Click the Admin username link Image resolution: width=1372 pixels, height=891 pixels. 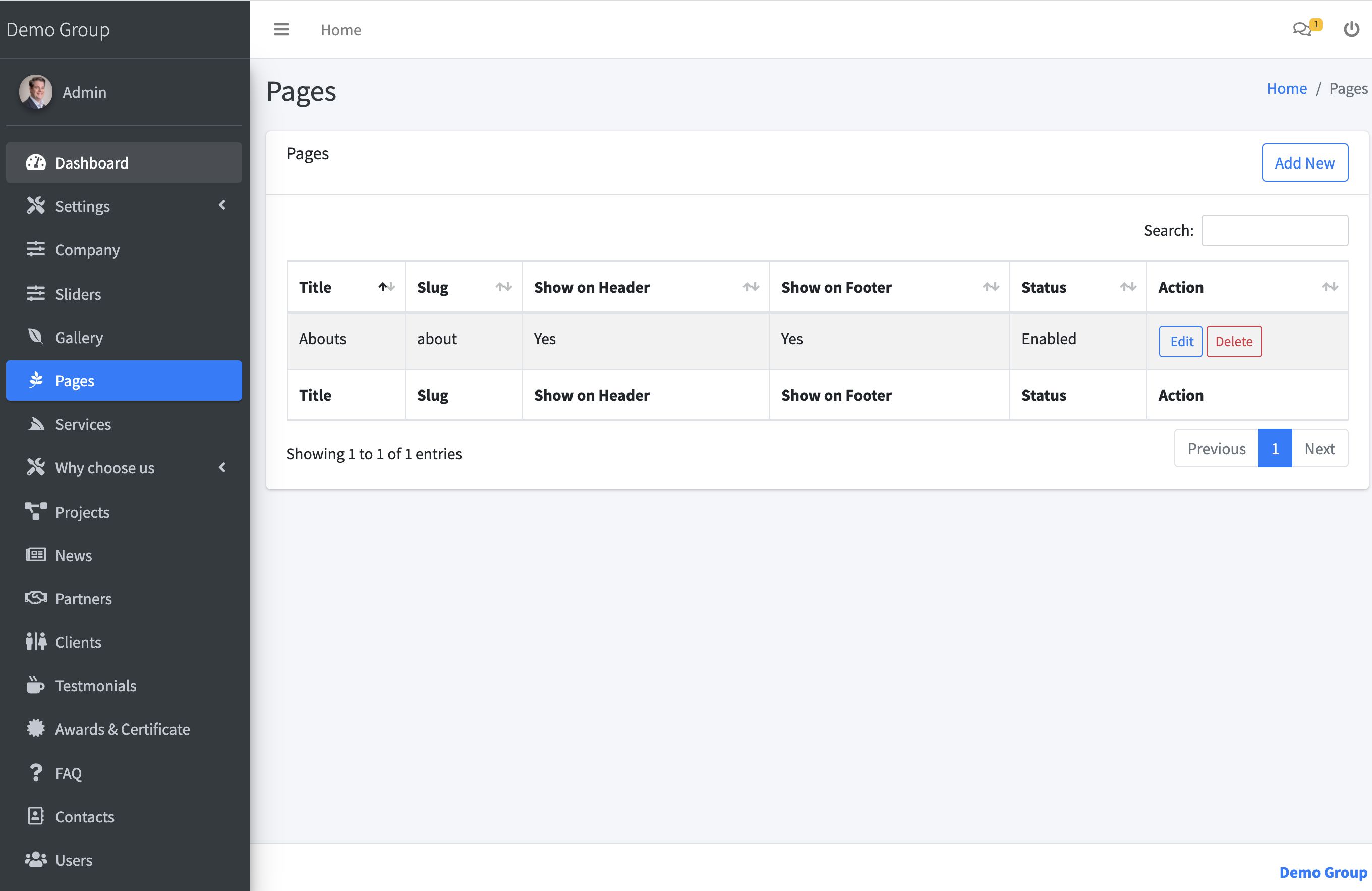pos(84,92)
